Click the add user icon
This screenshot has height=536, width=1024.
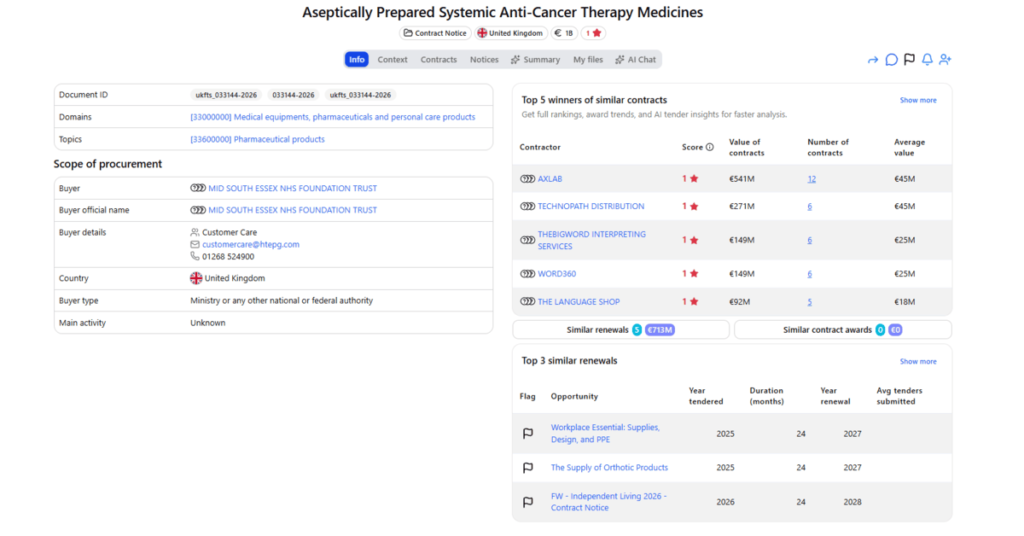(945, 59)
